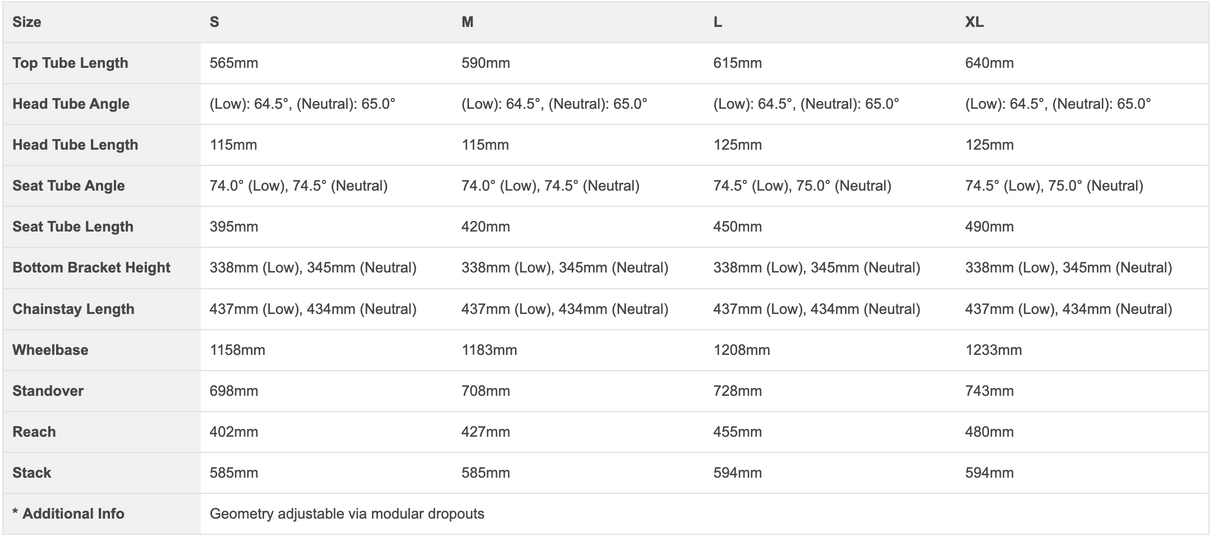The image size is (1214, 536).
Task: Select the 565mm top tube value
Action: [x=234, y=63]
